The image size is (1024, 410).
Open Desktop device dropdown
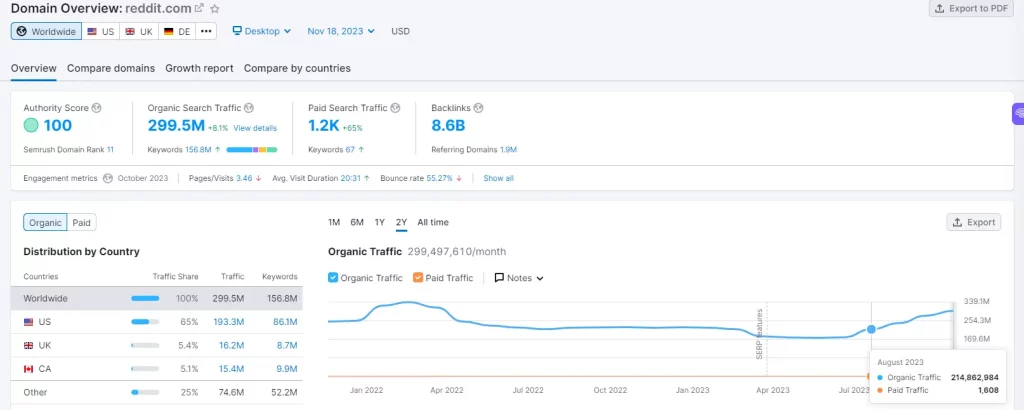click(262, 31)
